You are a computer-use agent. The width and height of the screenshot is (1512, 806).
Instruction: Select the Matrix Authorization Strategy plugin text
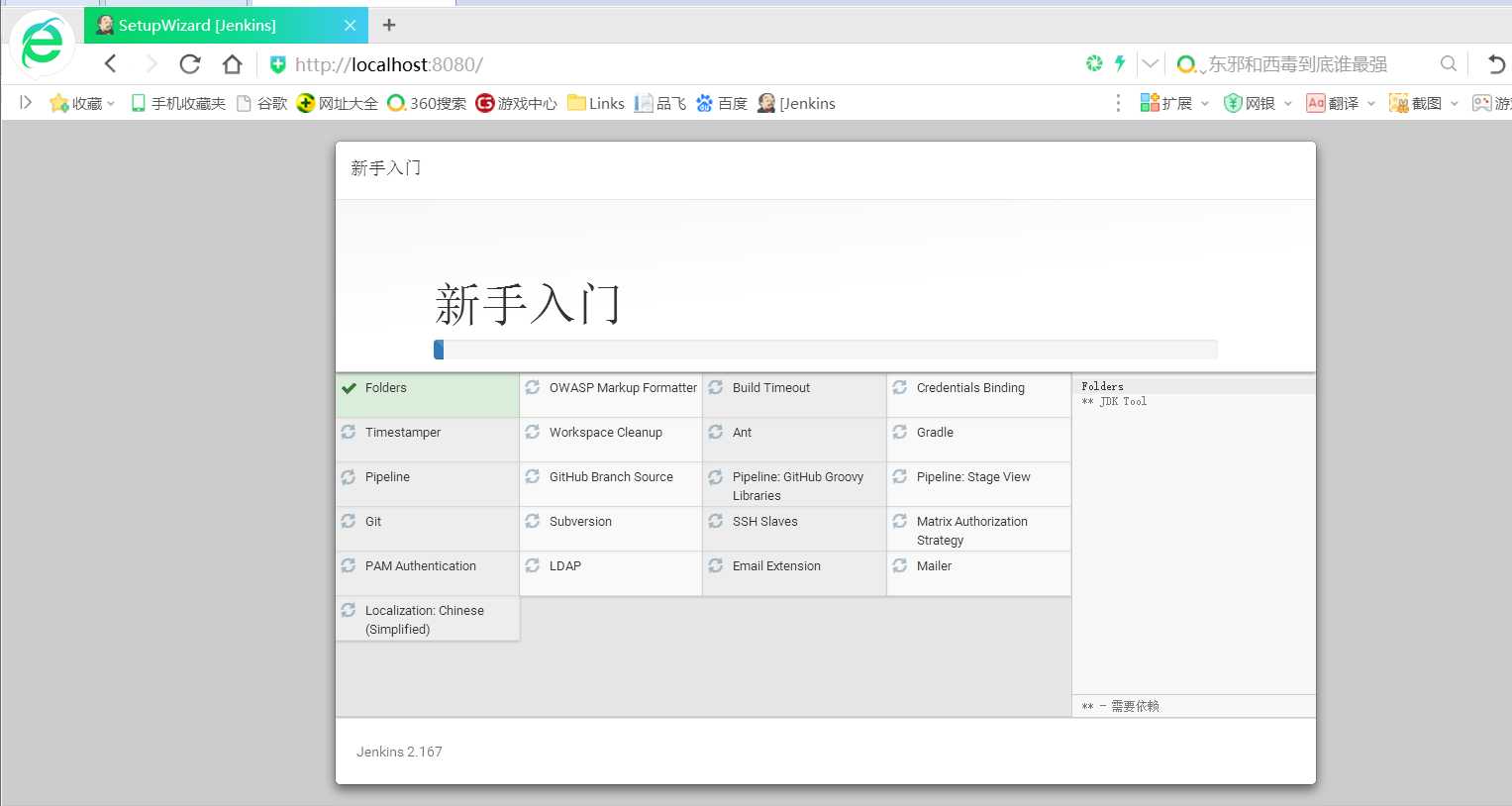[x=972, y=531]
